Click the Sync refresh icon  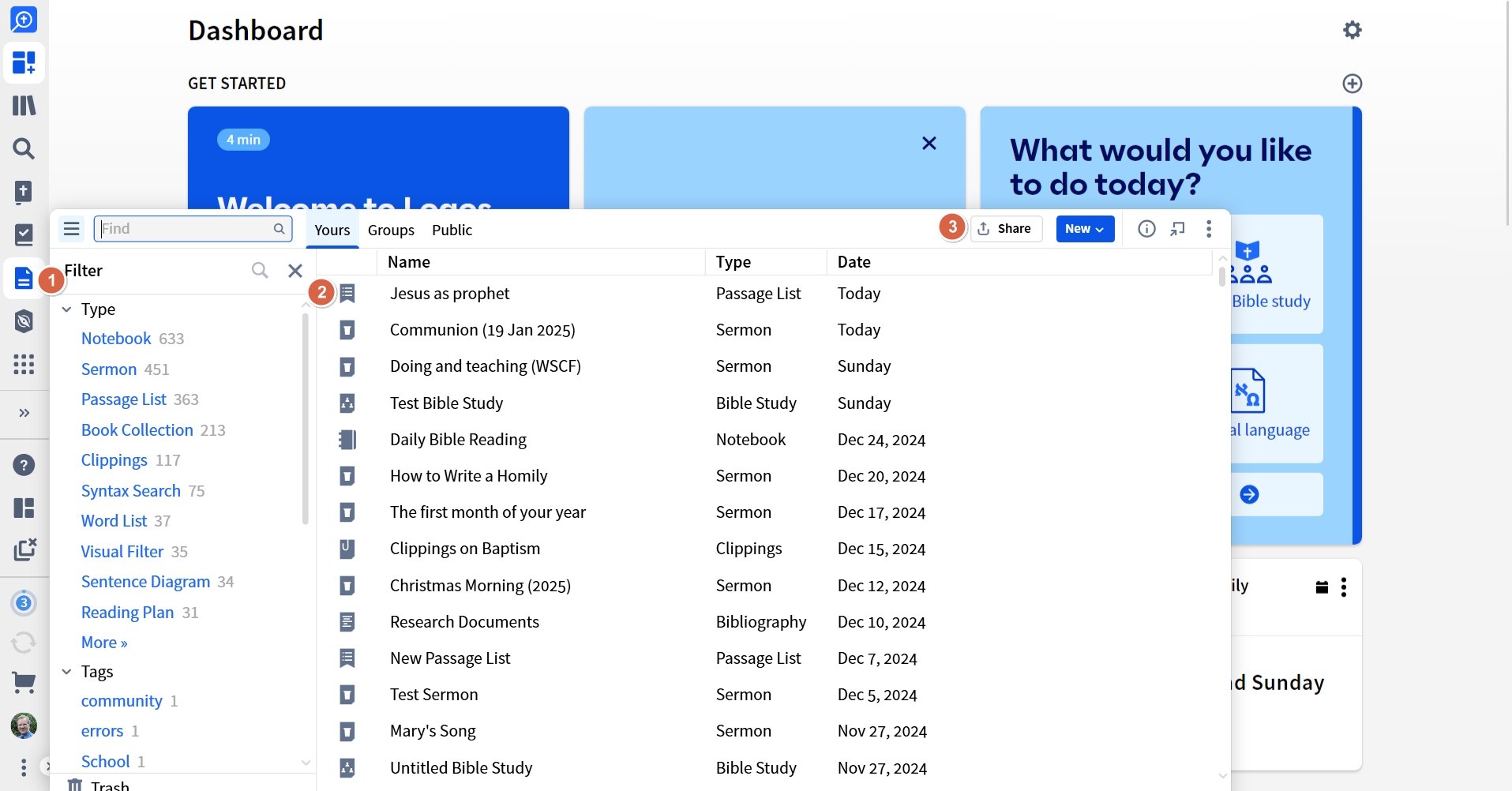(24, 643)
